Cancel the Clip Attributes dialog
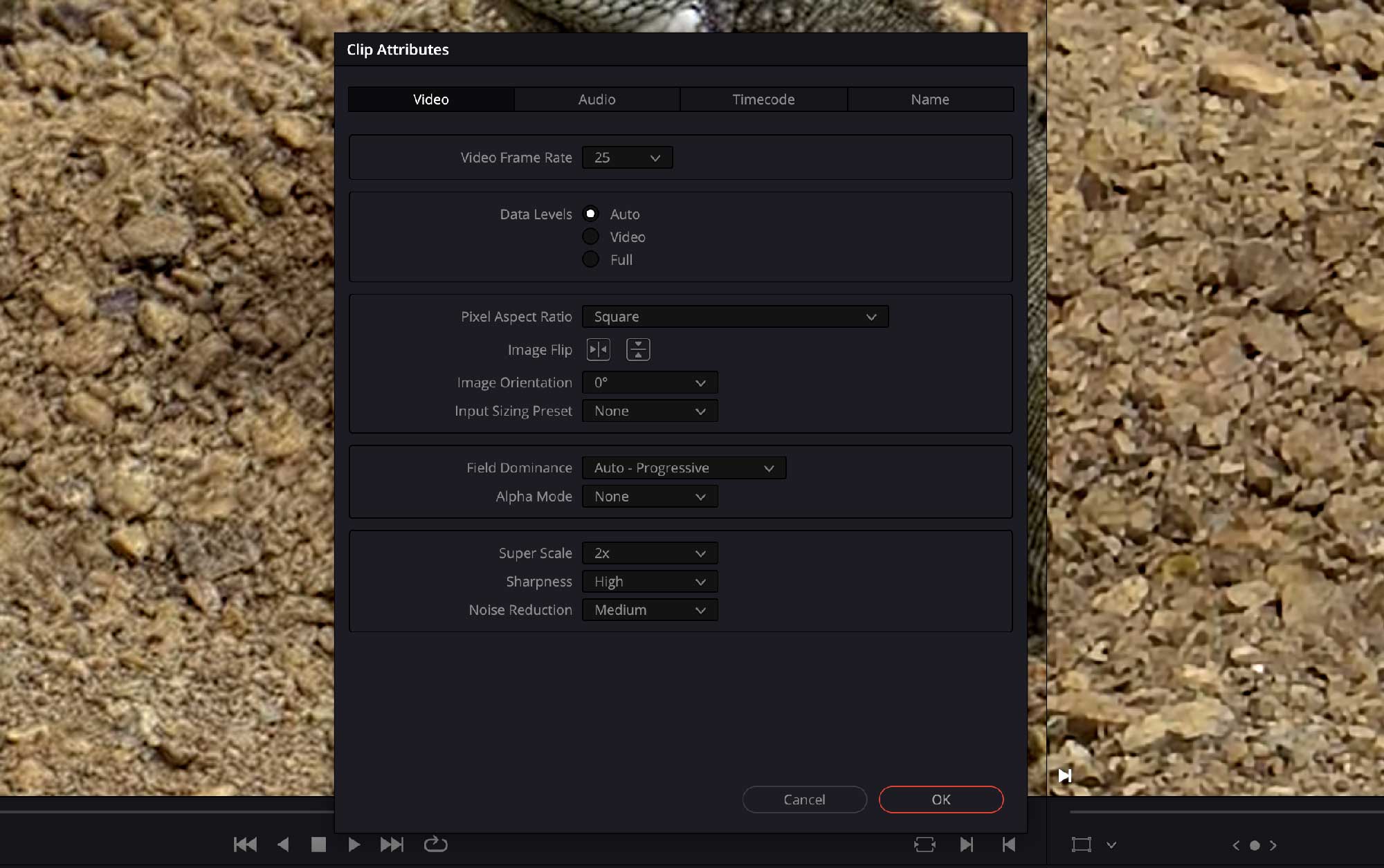 [x=804, y=799]
